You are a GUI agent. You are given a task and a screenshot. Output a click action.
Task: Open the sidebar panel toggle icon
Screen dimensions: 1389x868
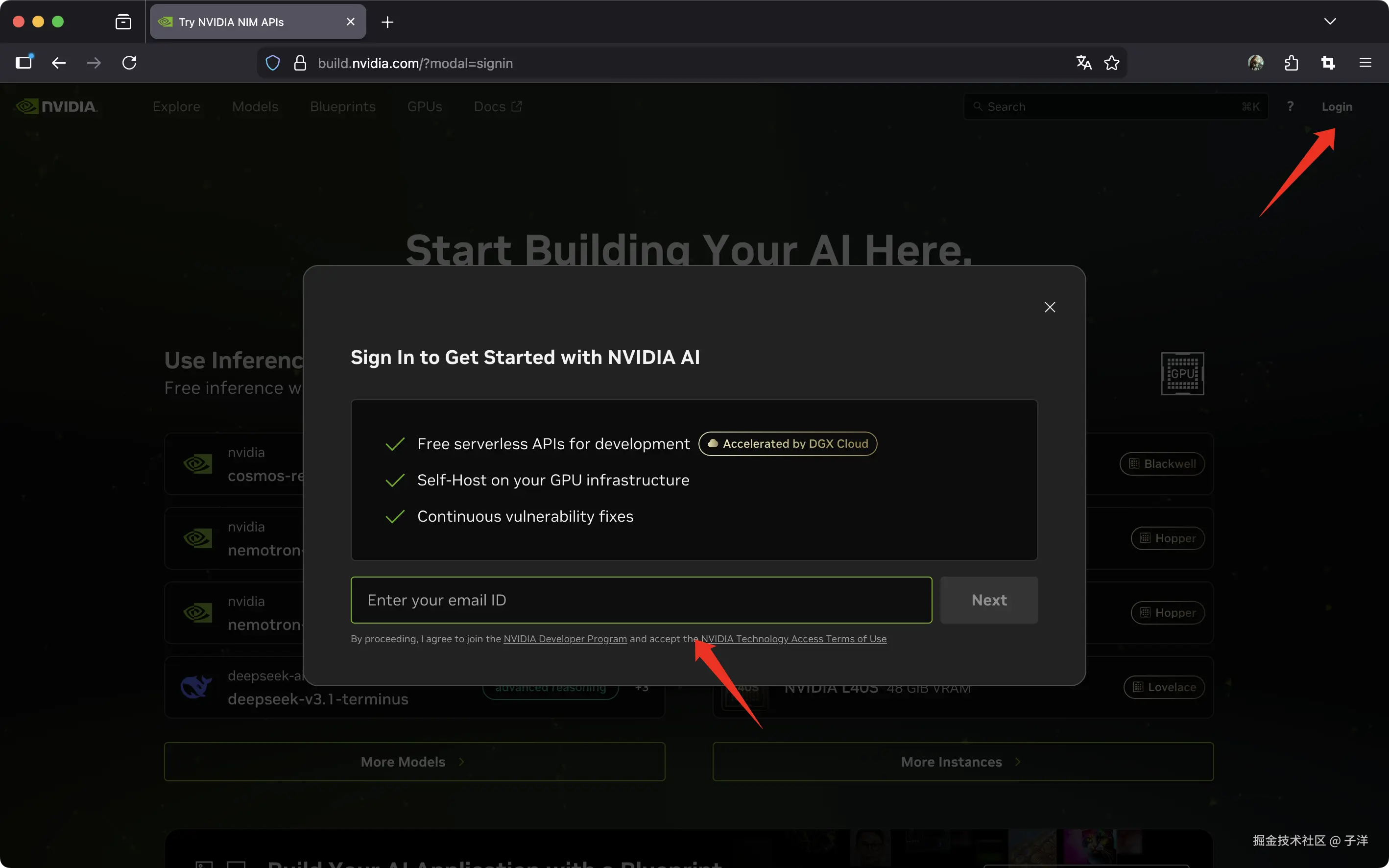[x=24, y=63]
